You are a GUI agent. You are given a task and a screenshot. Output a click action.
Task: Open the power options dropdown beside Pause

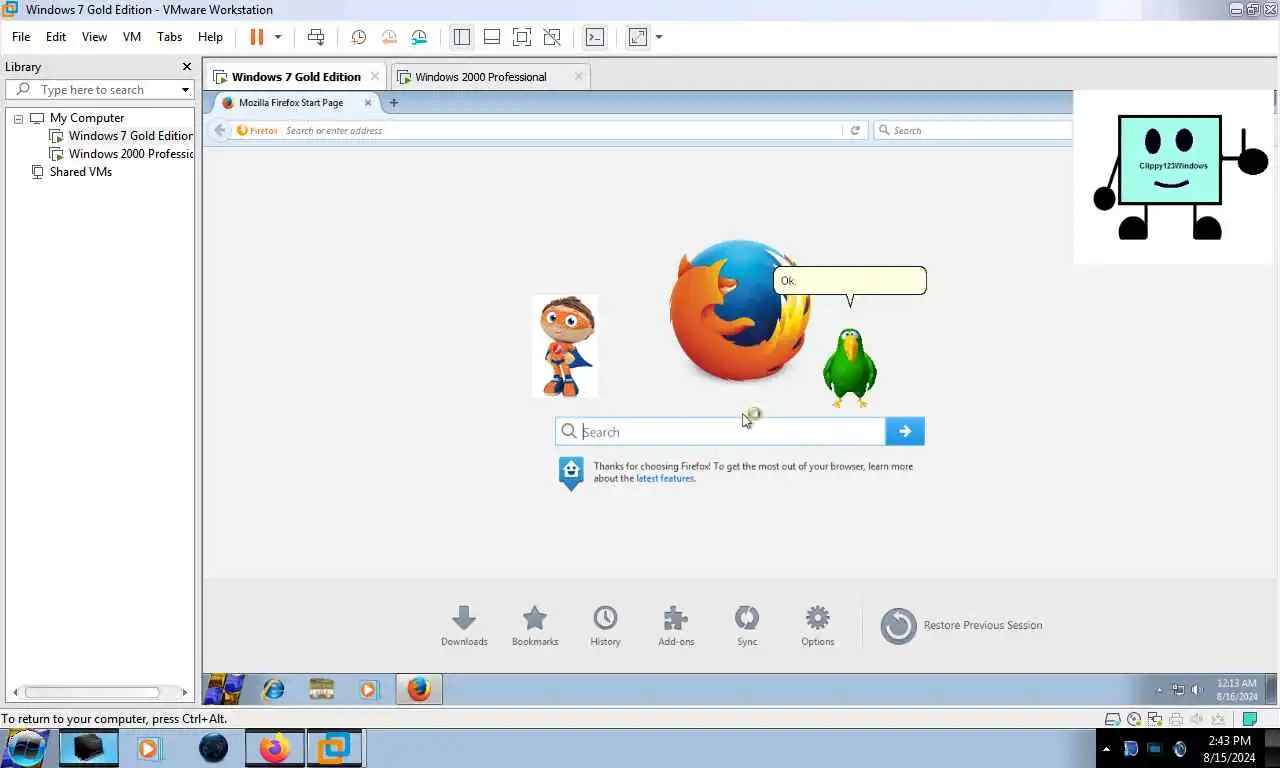[x=278, y=37]
